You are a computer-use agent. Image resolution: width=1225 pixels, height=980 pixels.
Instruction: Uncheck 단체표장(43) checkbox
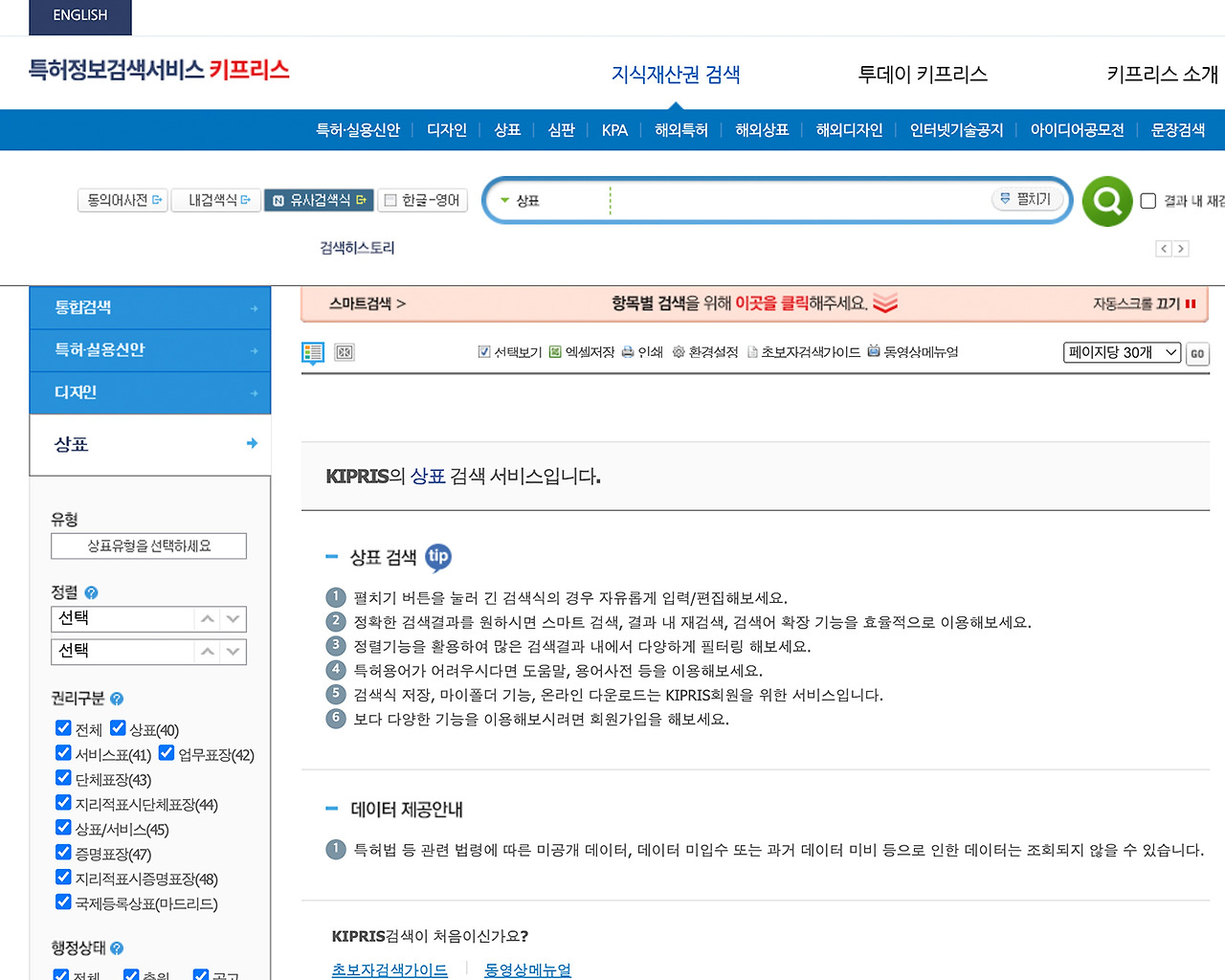point(63,778)
